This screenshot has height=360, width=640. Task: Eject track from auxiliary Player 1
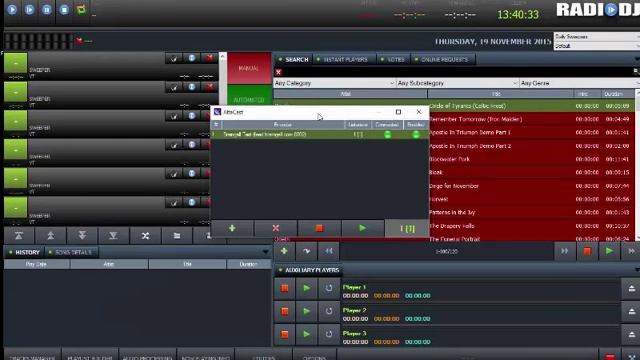click(x=631, y=288)
